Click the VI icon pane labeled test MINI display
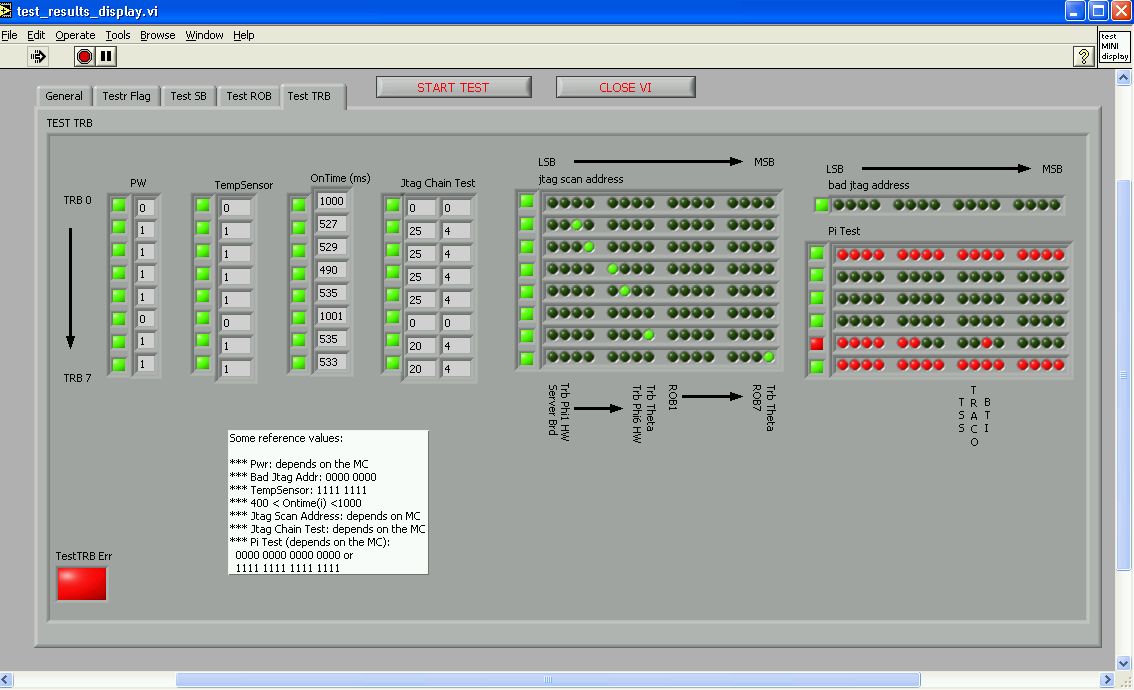The image size is (1134, 690). click(x=1114, y=47)
